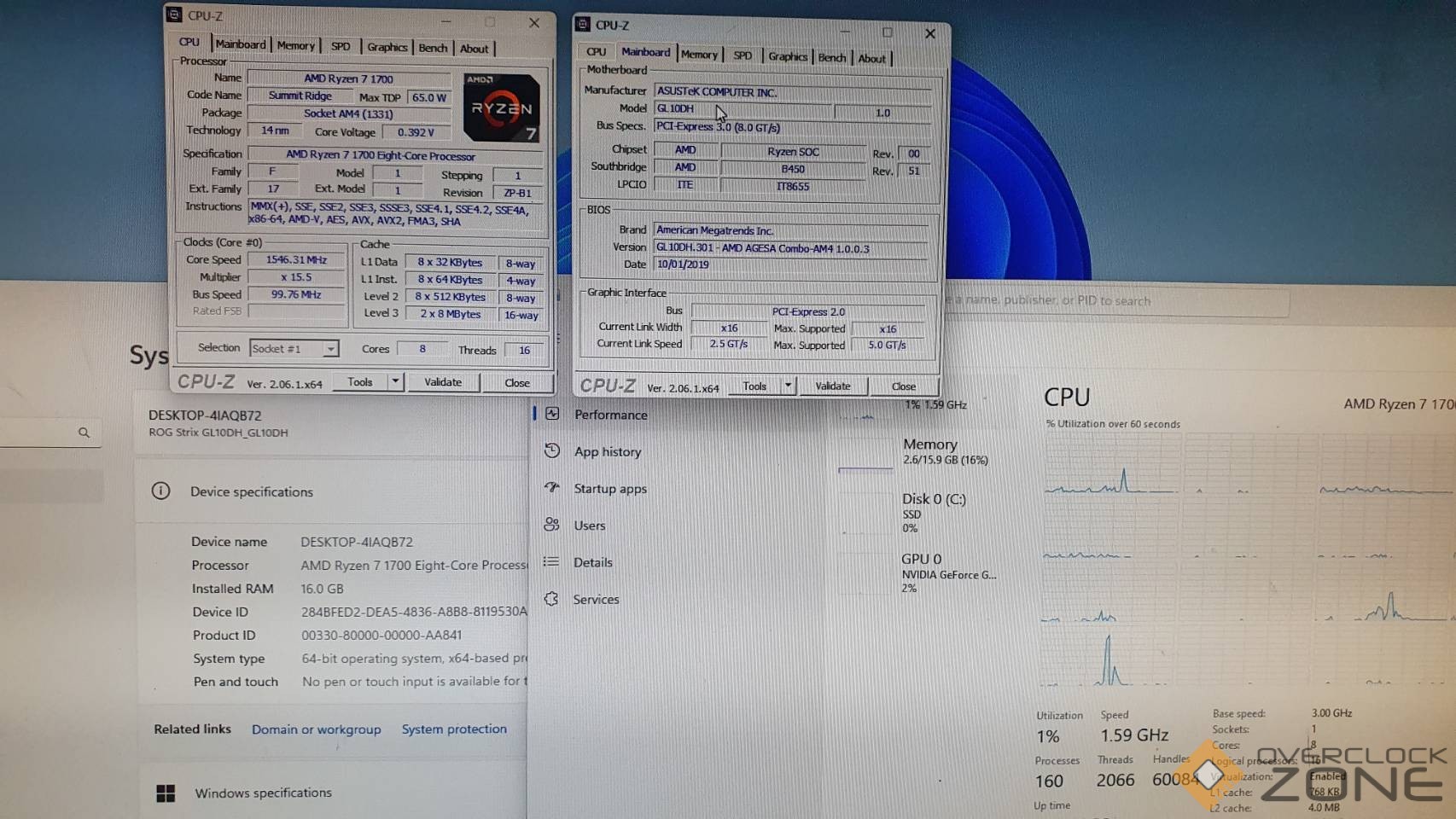Click the 'x 15.5' multiplier value

coord(296,277)
